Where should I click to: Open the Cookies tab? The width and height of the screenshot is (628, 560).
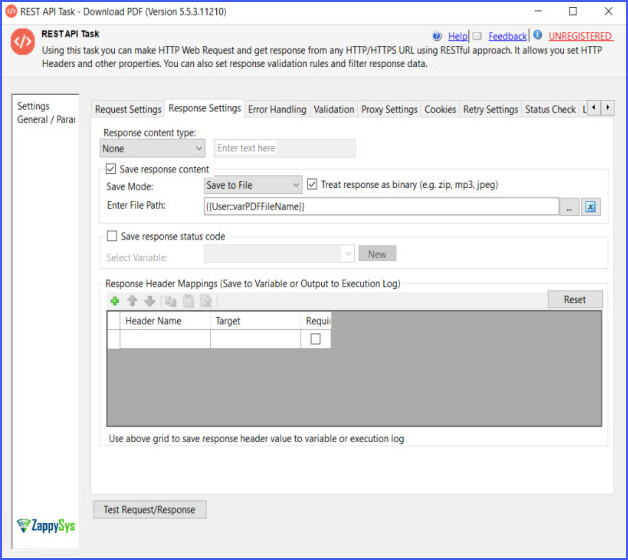tap(440, 109)
